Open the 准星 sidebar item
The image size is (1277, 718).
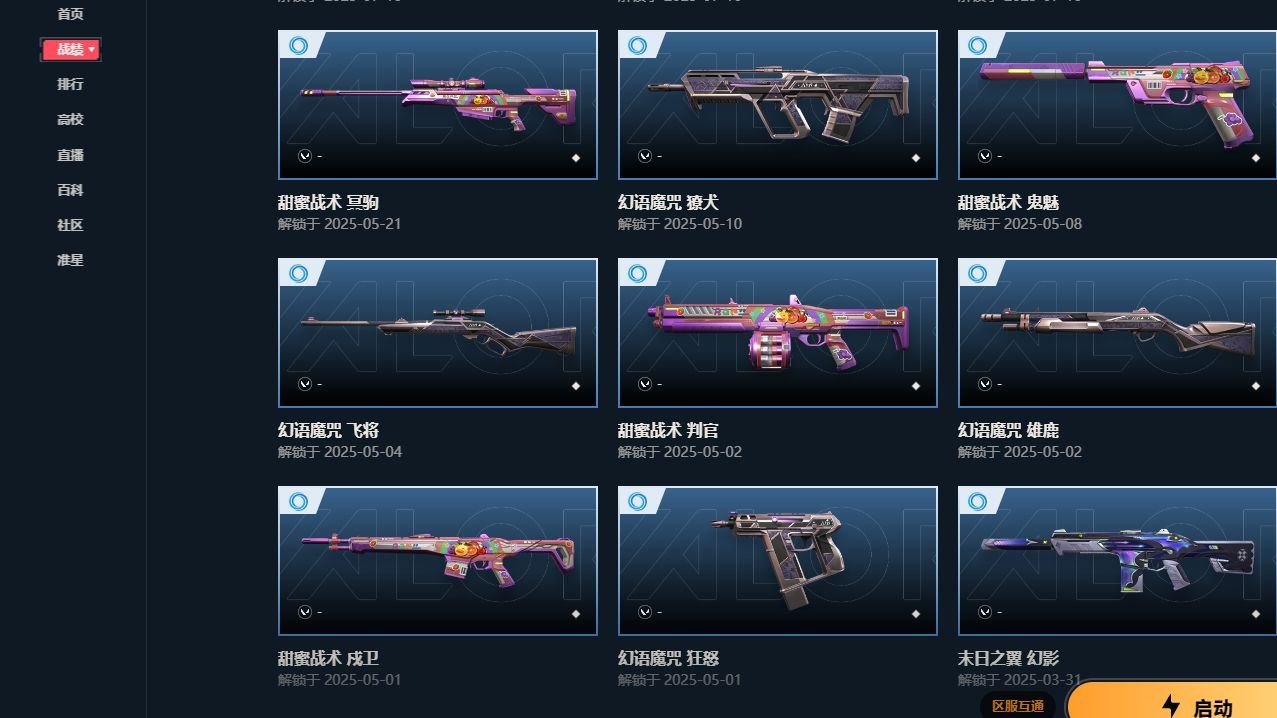coord(70,260)
